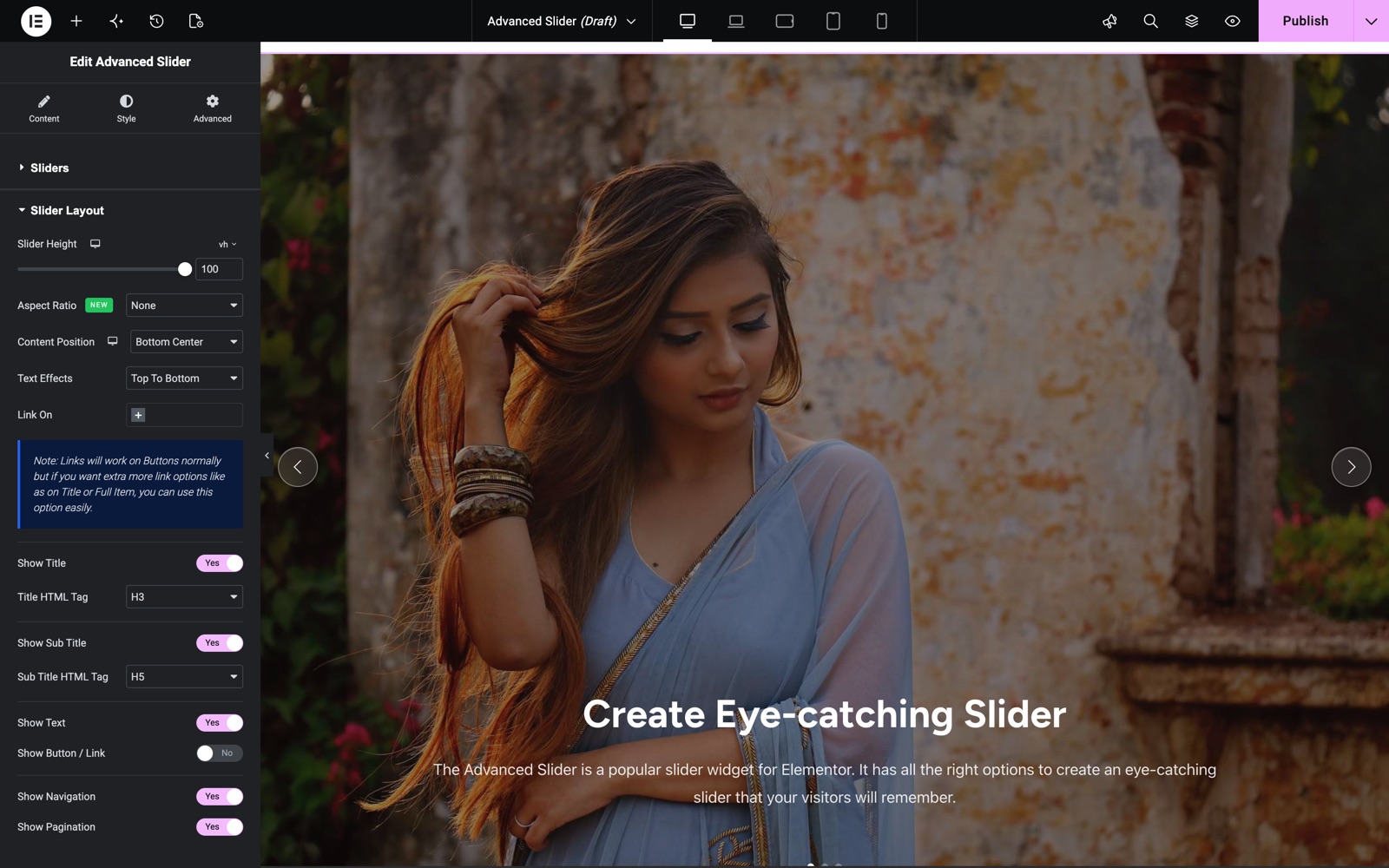Turn off the Show Navigation toggle
The width and height of the screenshot is (1389, 868).
click(x=220, y=797)
